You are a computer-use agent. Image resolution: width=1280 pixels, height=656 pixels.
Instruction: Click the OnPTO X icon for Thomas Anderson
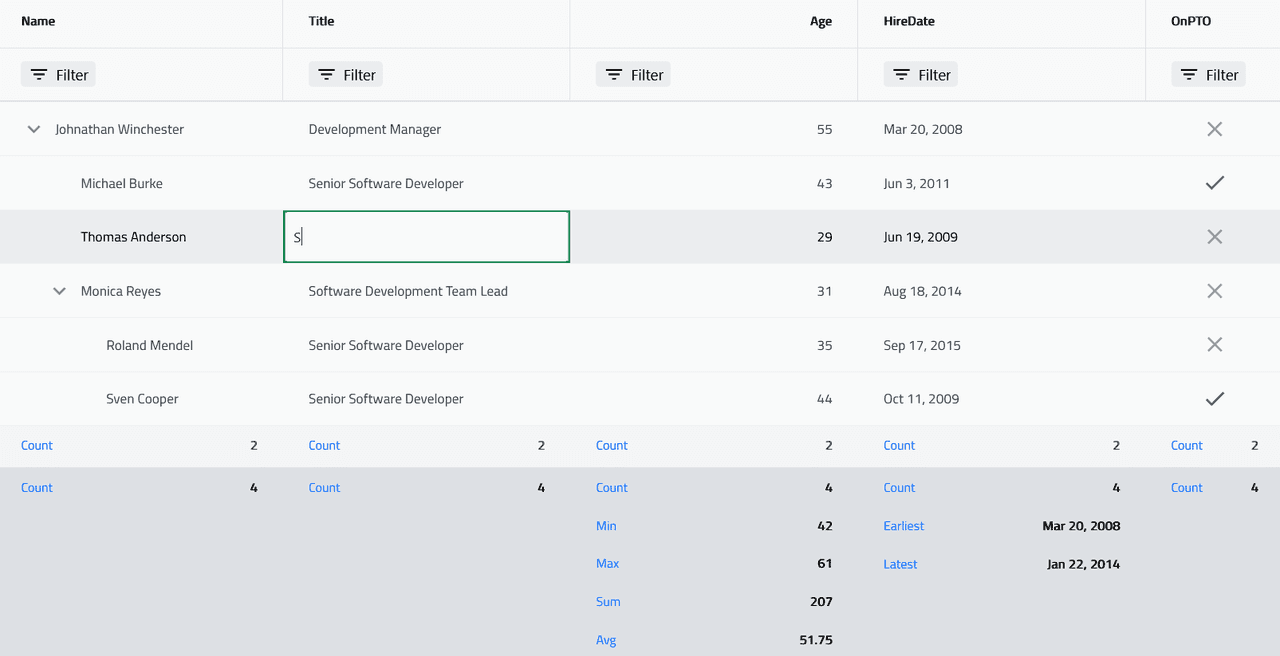[1215, 237]
